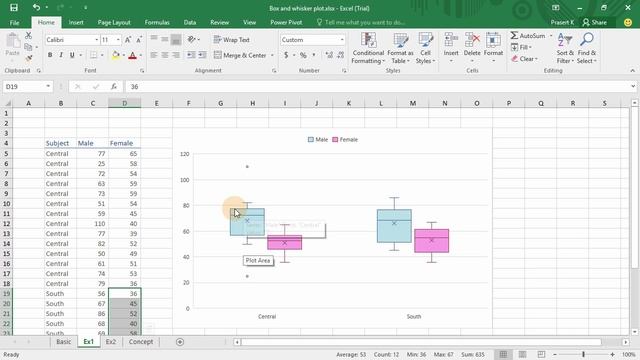Switch to Page Layout view in status bar

pyautogui.click(x=522, y=354)
